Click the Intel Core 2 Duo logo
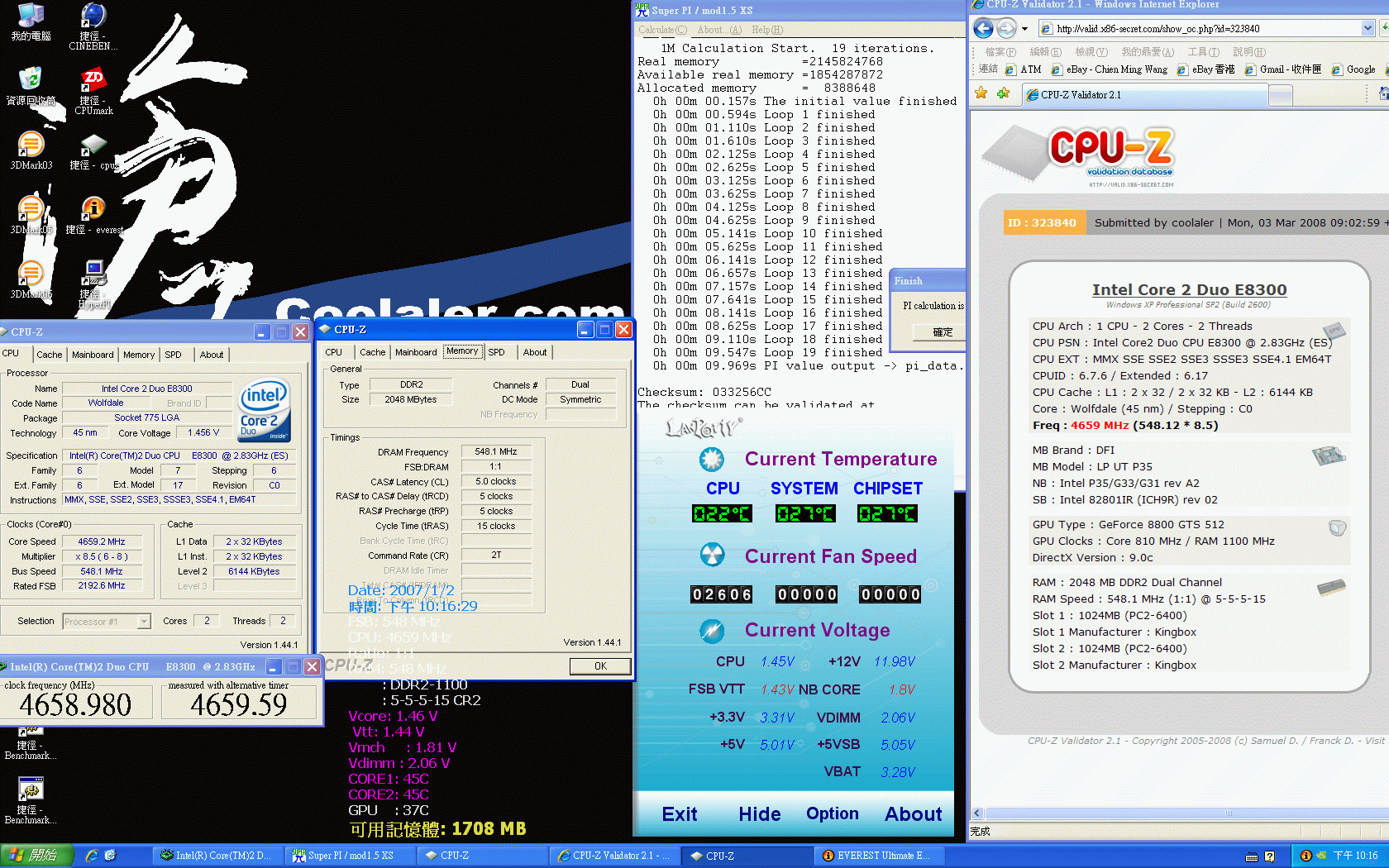 click(265, 410)
